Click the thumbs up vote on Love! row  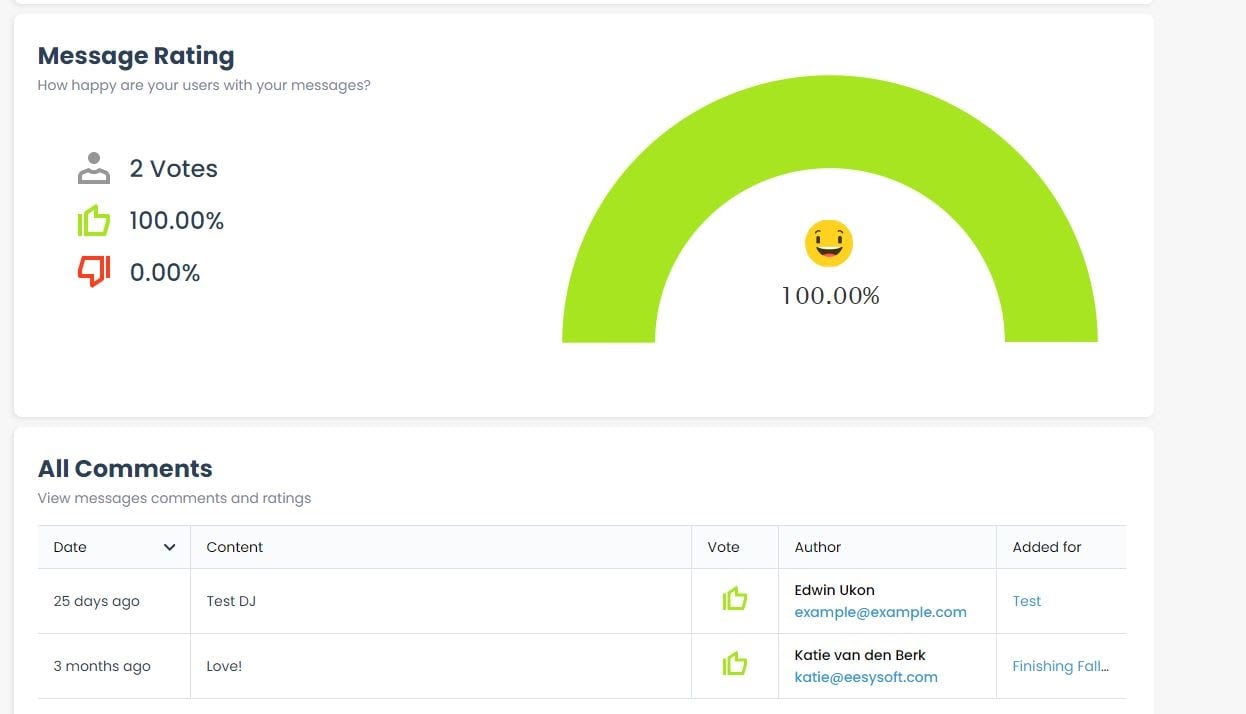(x=735, y=664)
